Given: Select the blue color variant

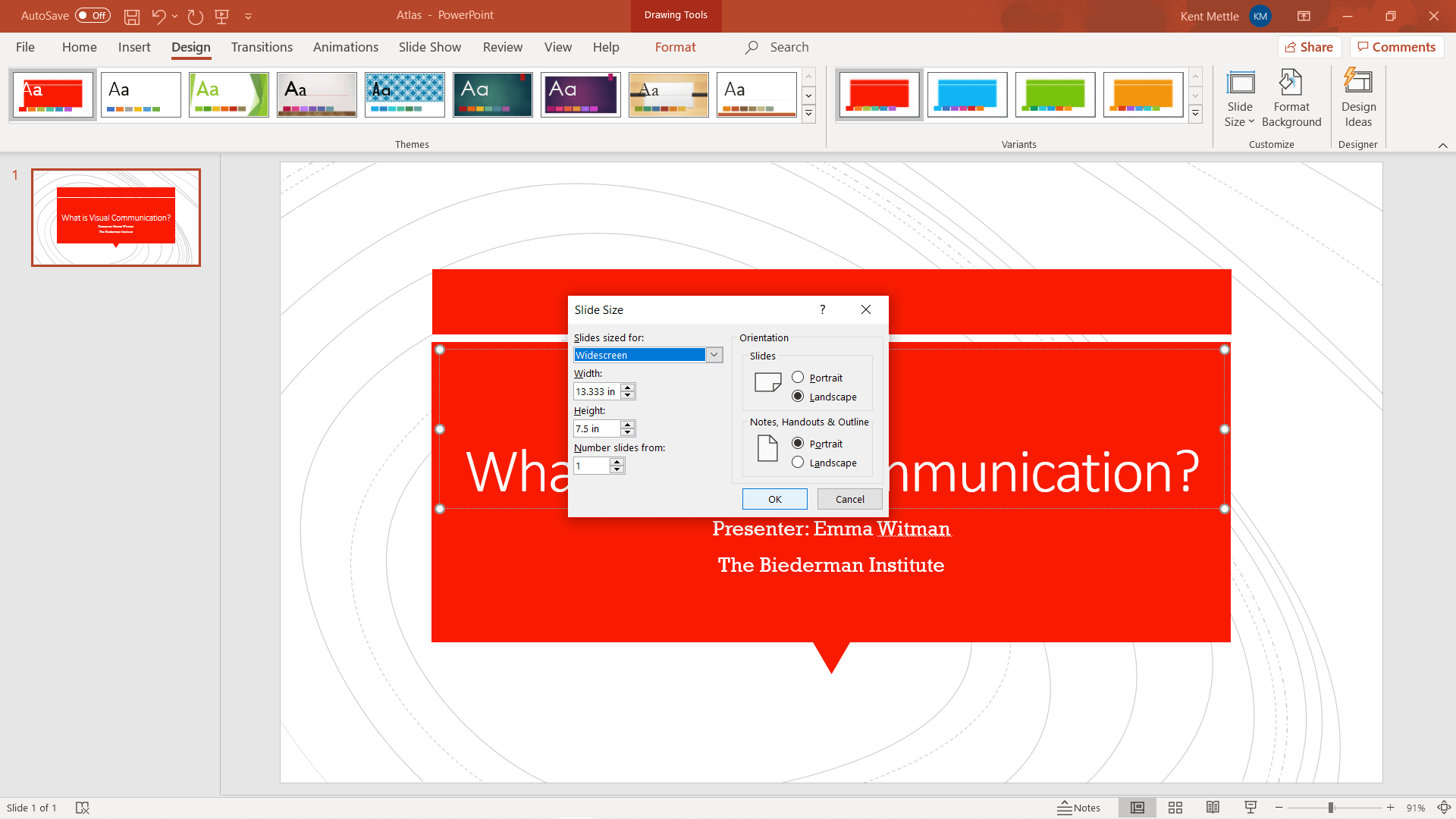Looking at the screenshot, I should coord(967,95).
